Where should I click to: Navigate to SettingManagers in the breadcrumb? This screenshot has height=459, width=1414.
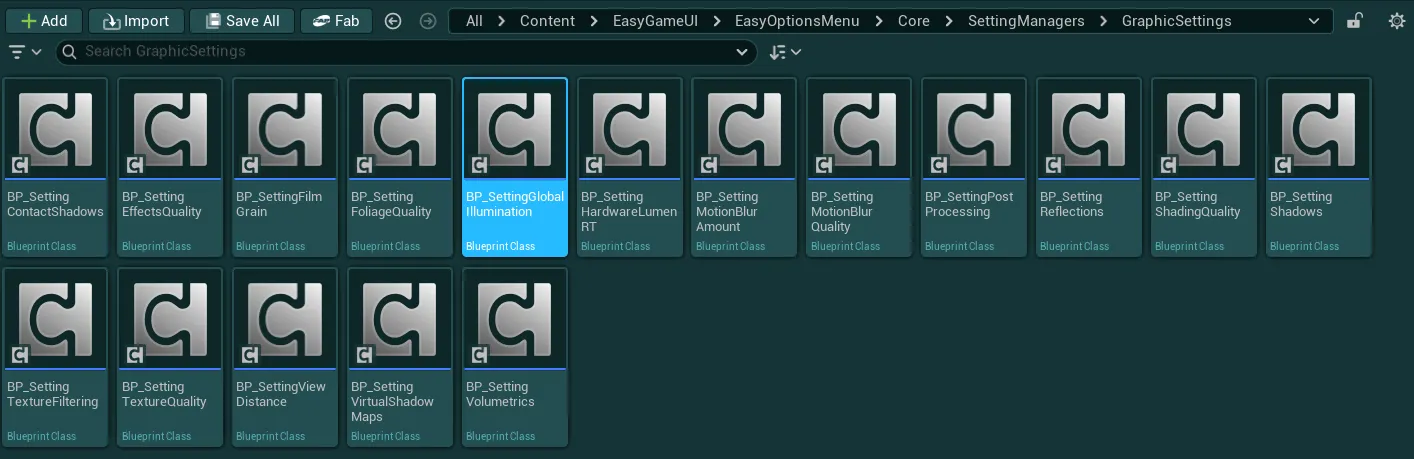tap(1026, 21)
